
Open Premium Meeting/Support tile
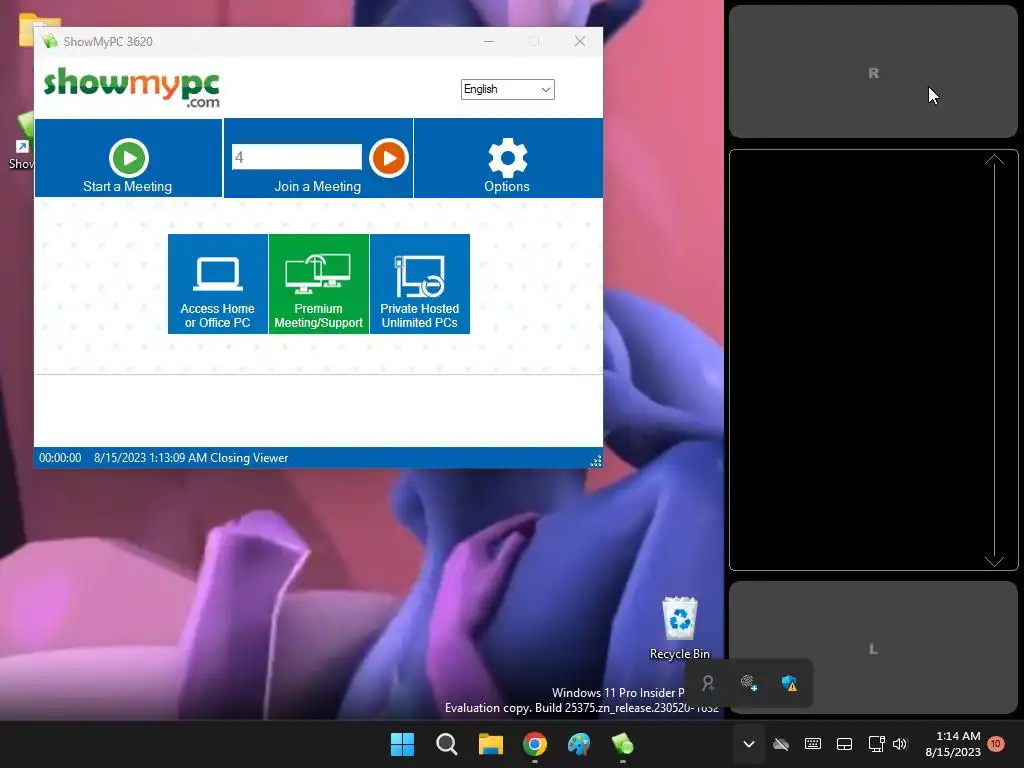(319, 284)
